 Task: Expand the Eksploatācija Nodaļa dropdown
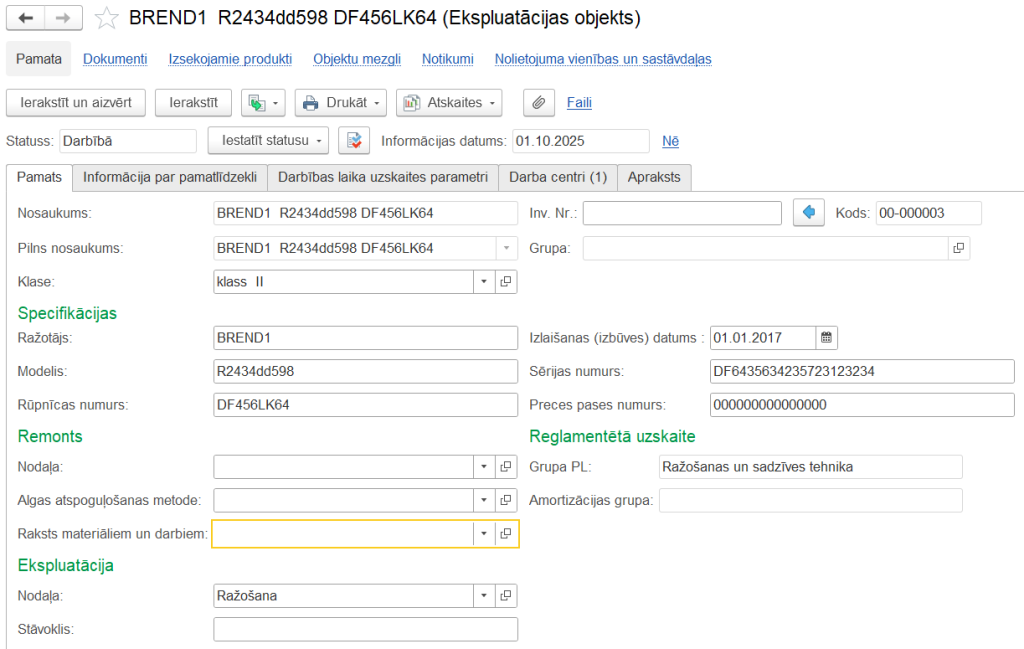(x=483, y=595)
